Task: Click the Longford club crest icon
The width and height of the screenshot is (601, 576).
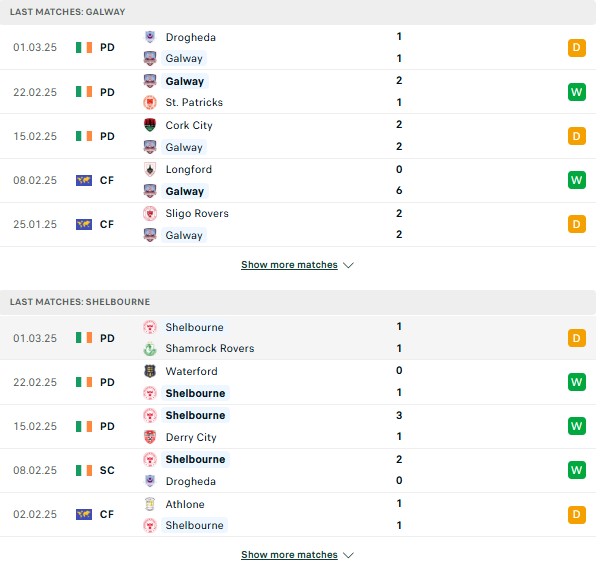Action: (x=150, y=169)
